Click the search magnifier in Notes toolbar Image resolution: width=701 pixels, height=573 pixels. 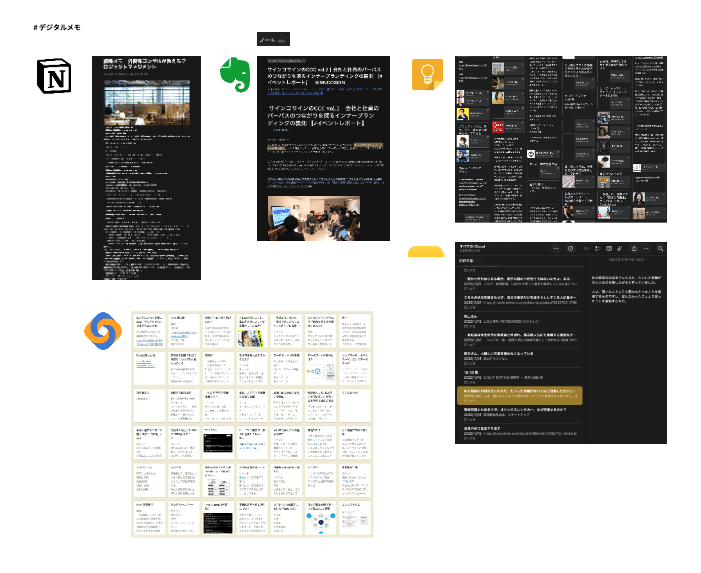[x=661, y=248]
